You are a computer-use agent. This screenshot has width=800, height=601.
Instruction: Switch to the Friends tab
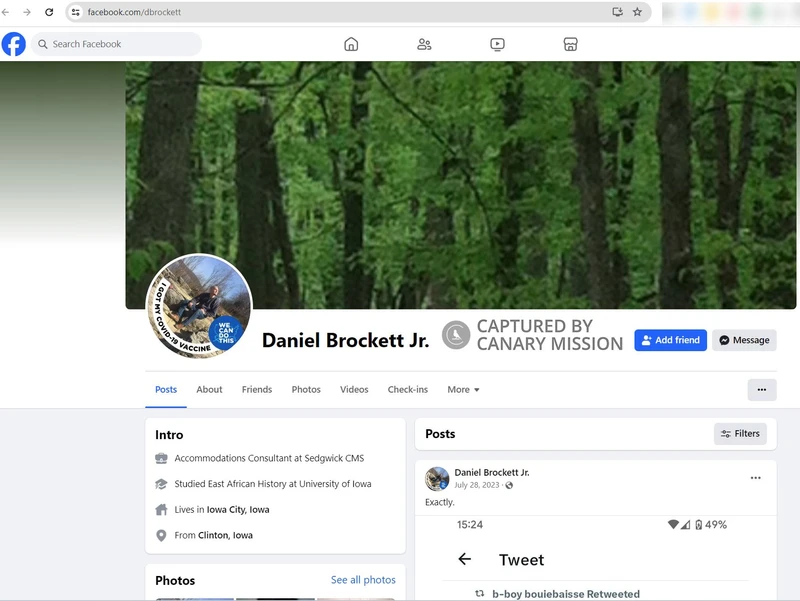coord(257,390)
